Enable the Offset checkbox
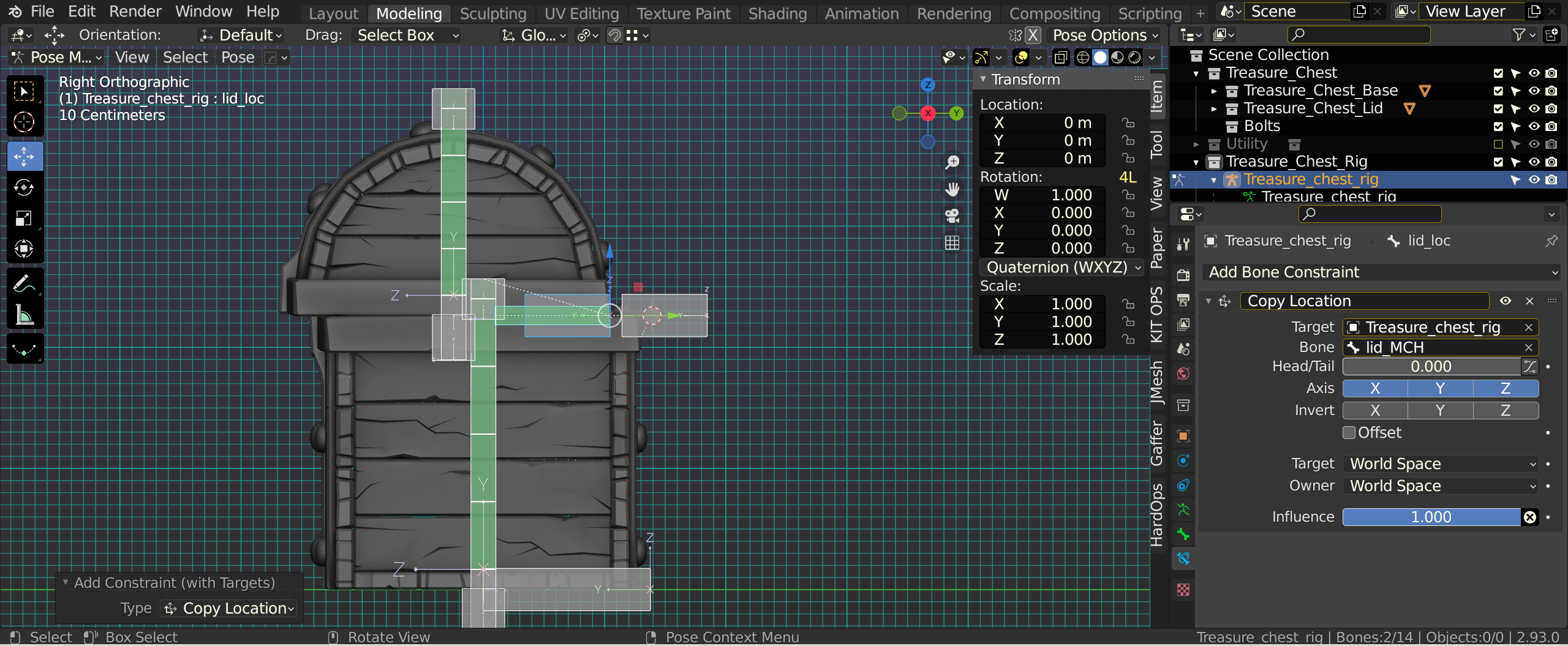1568x646 pixels. (1349, 433)
